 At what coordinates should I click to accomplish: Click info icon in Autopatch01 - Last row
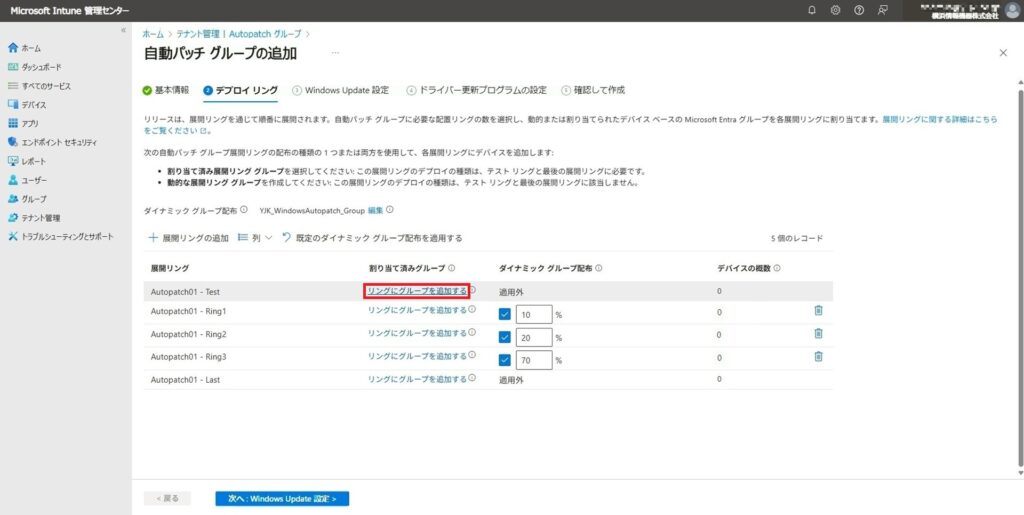[472, 378]
